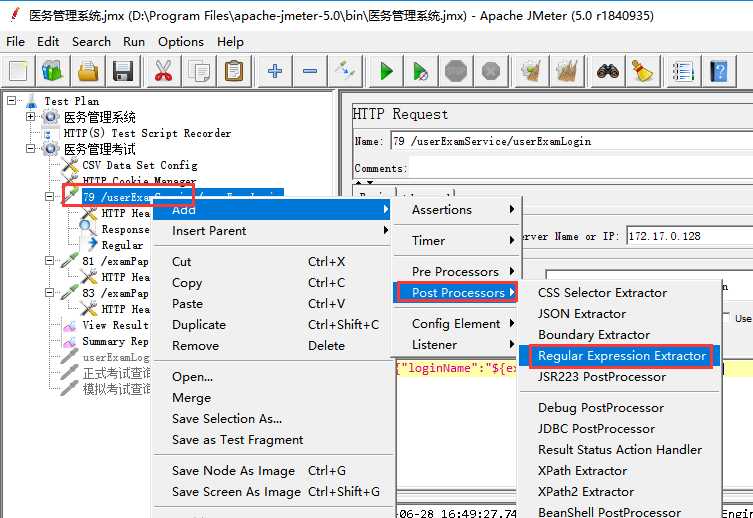753x518 pixels.
Task: Choose XPath2 Extractor
Action: click(619, 492)
